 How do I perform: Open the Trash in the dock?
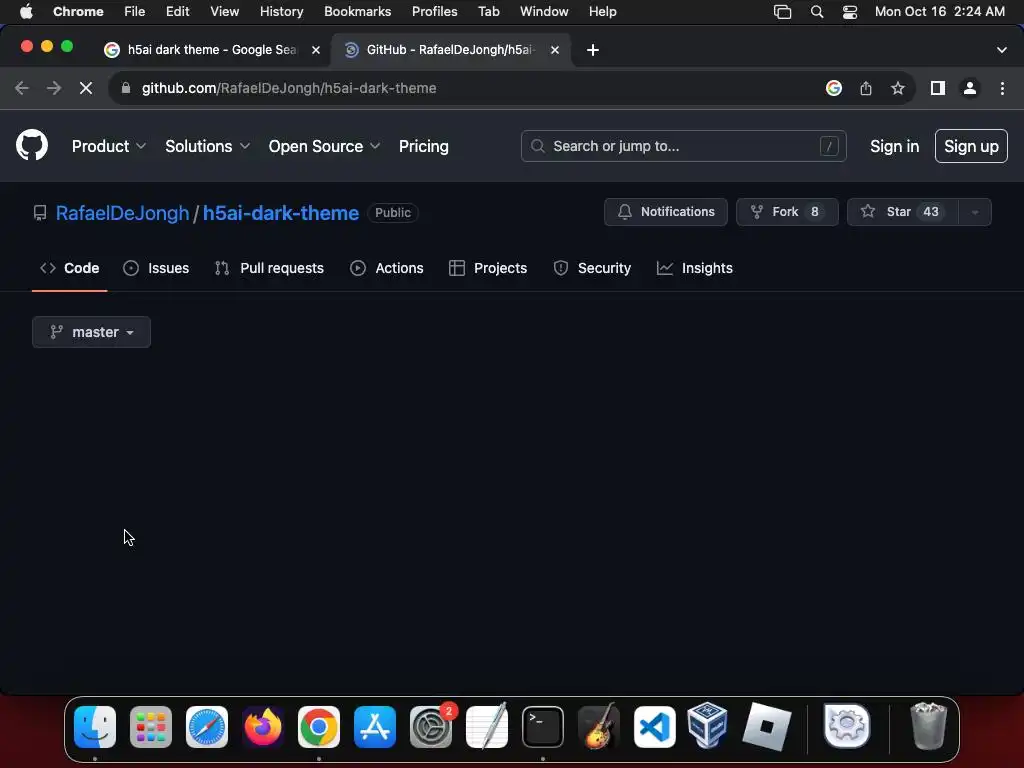928,726
